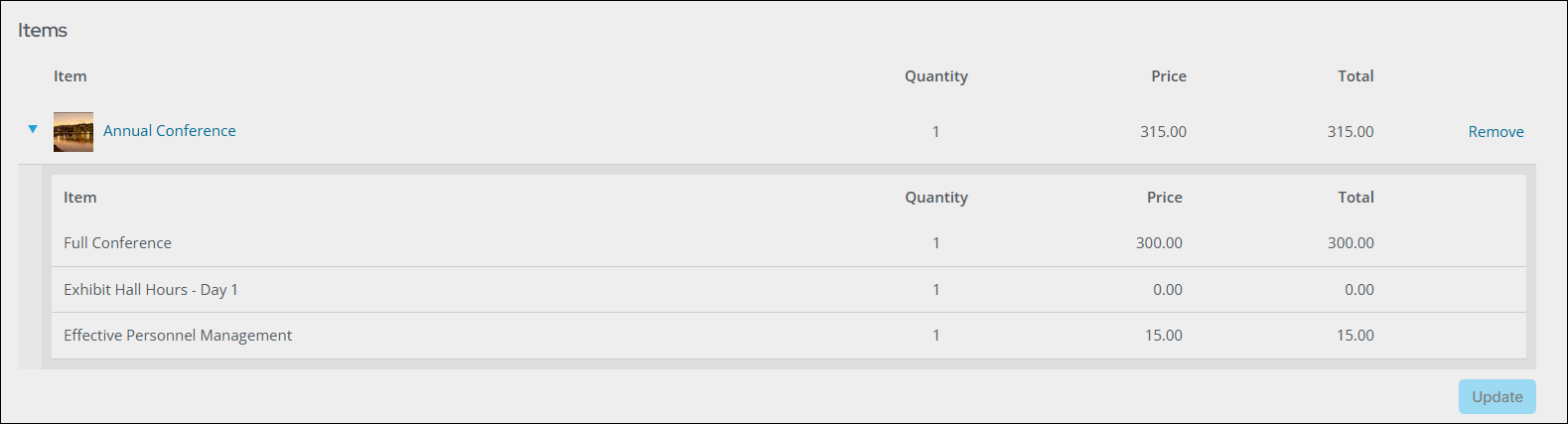The height and width of the screenshot is (424, 1568).
Task: Click the top Item column header
Action: 71,76
